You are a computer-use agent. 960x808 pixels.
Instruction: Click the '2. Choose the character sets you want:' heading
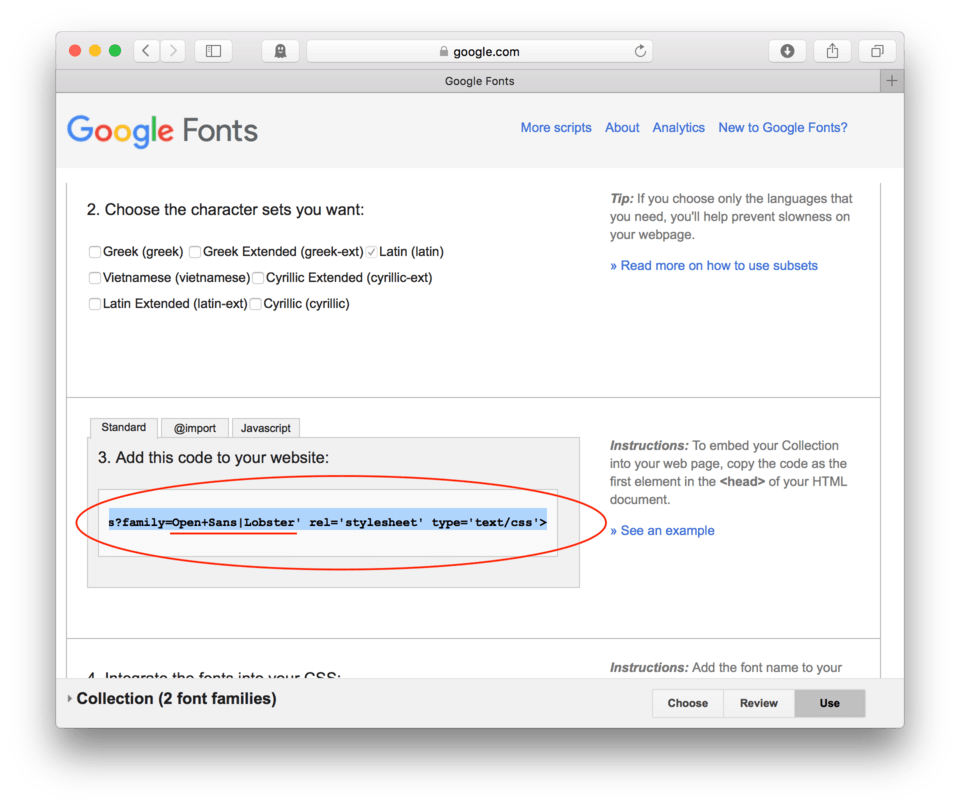225,210
